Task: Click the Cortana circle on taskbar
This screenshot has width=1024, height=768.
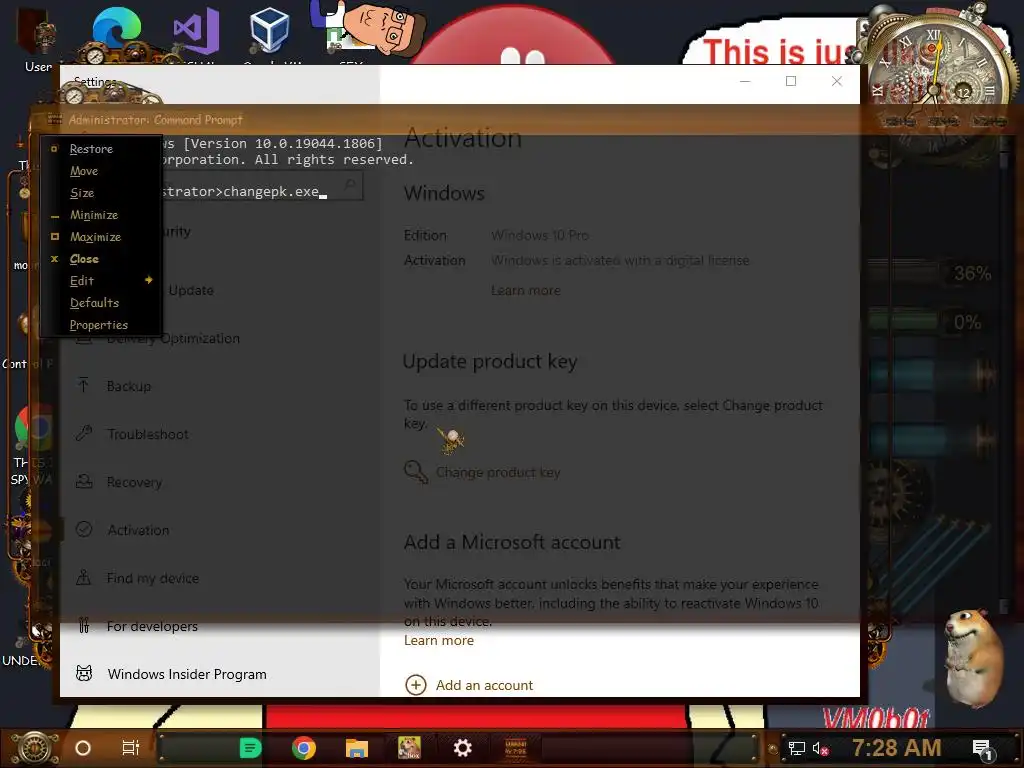Action: (x=83, y=748)
